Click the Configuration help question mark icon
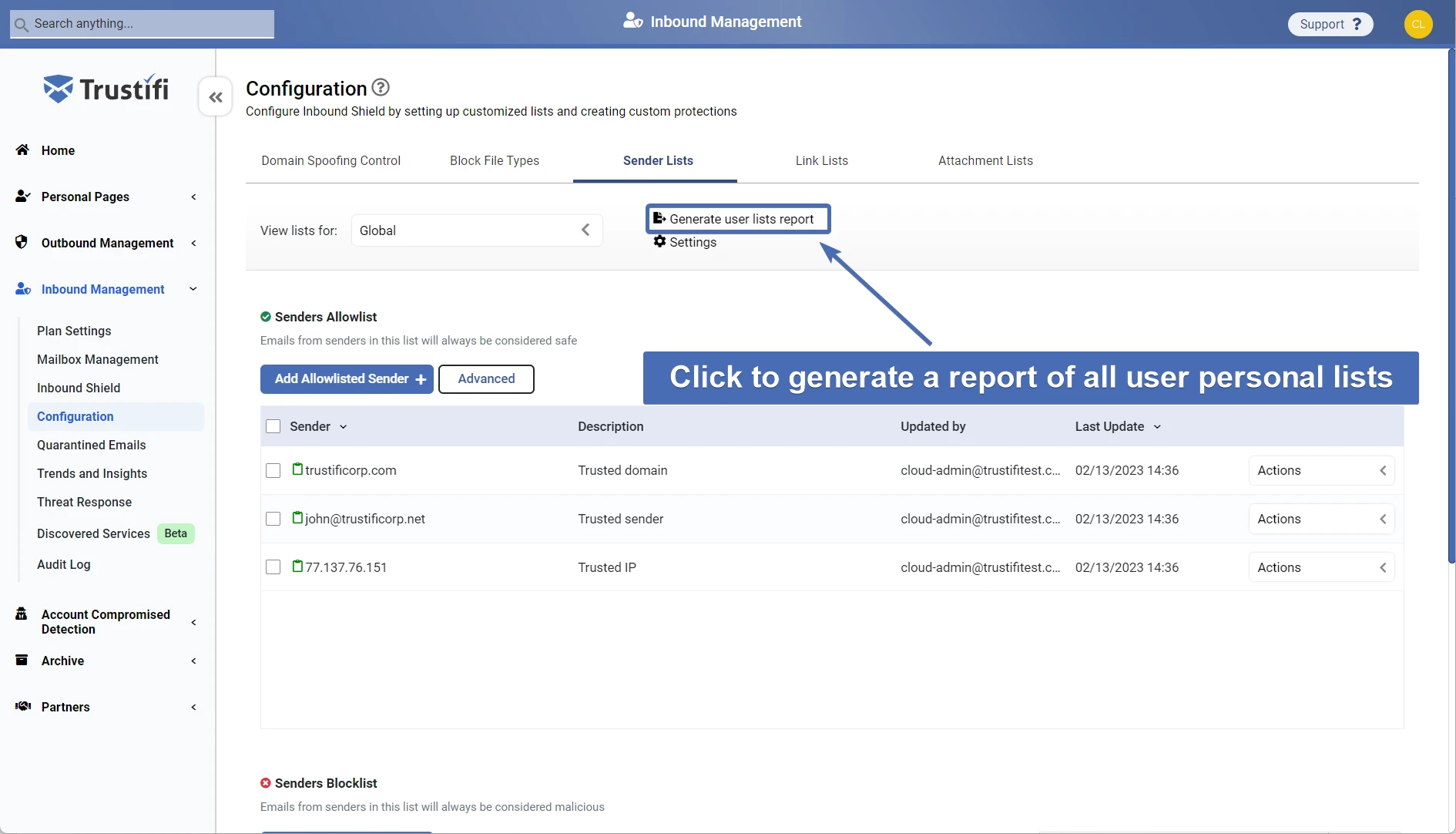This screenshot has height=834, width=1456. [x=381, y=87]
